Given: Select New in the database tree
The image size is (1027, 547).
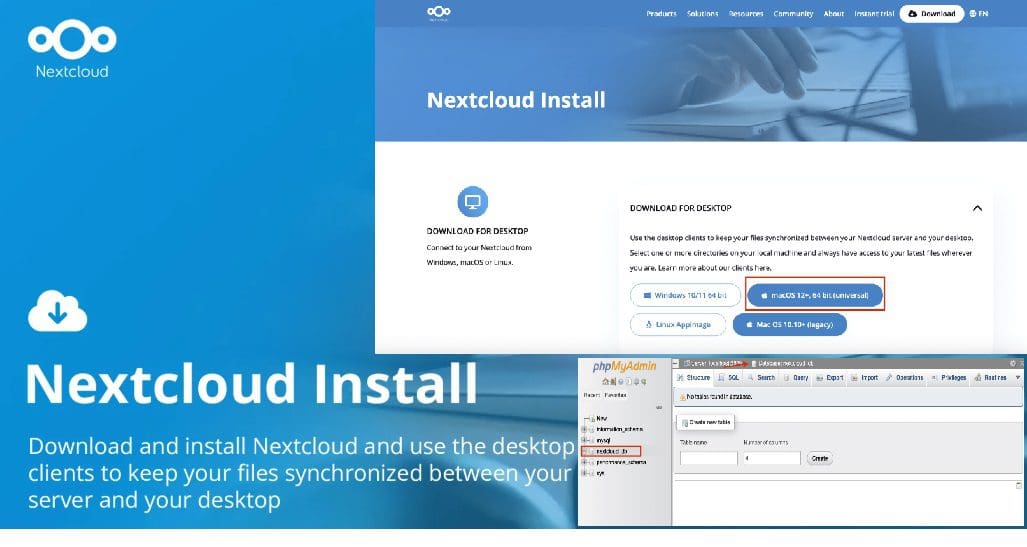Looking at the screenshot, I should click(602, 418).
